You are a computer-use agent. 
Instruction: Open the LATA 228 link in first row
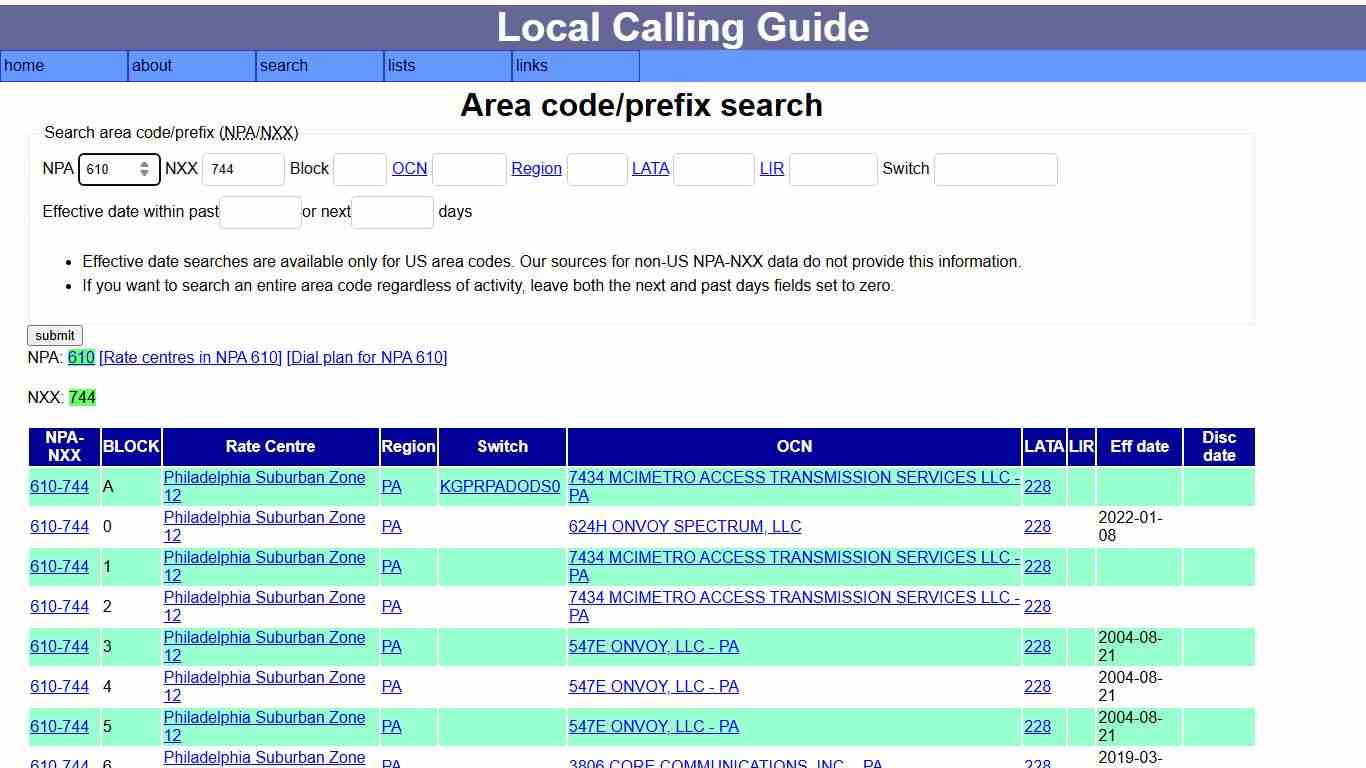point(1037,487)
